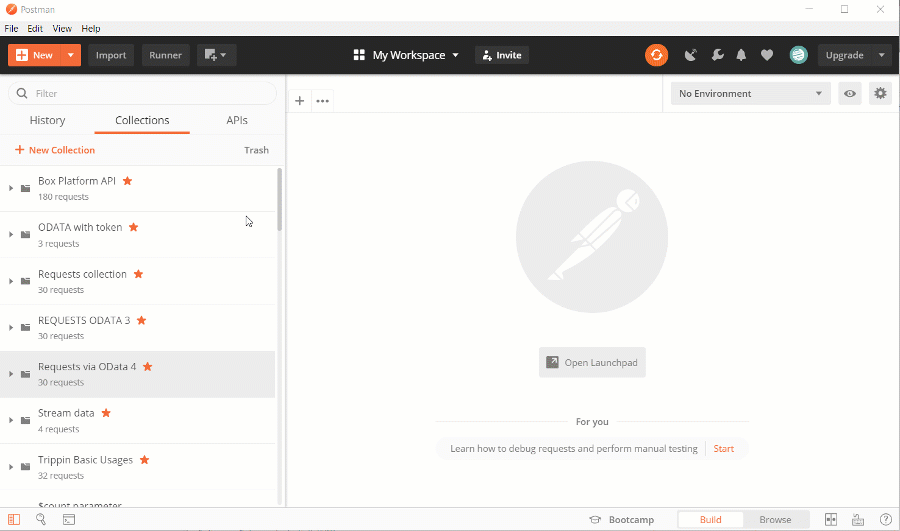900x531 pixels.
Task: Open the Trash link
Action: (256, 150)
